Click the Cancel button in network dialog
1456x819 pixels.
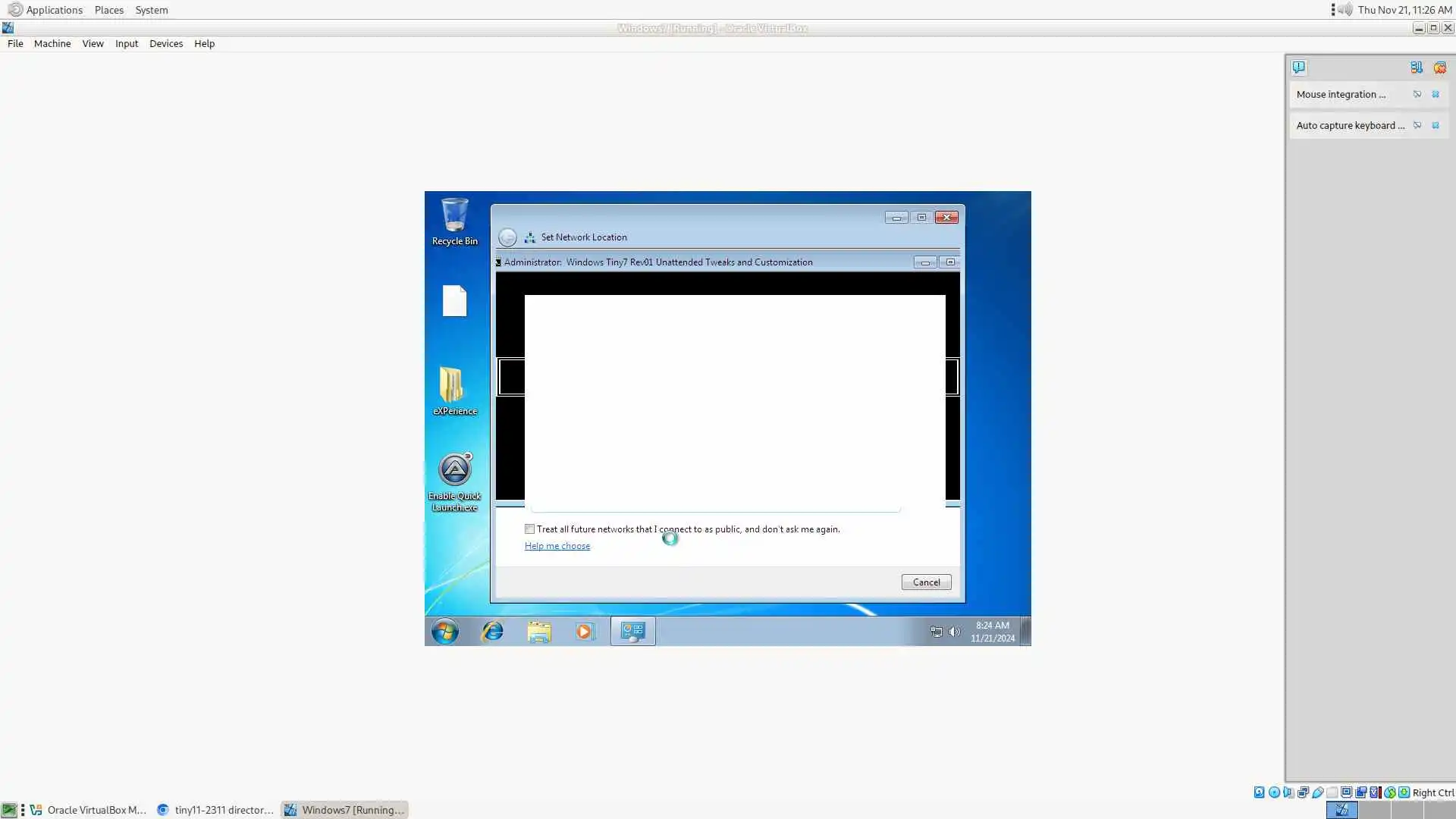(925, 582)
